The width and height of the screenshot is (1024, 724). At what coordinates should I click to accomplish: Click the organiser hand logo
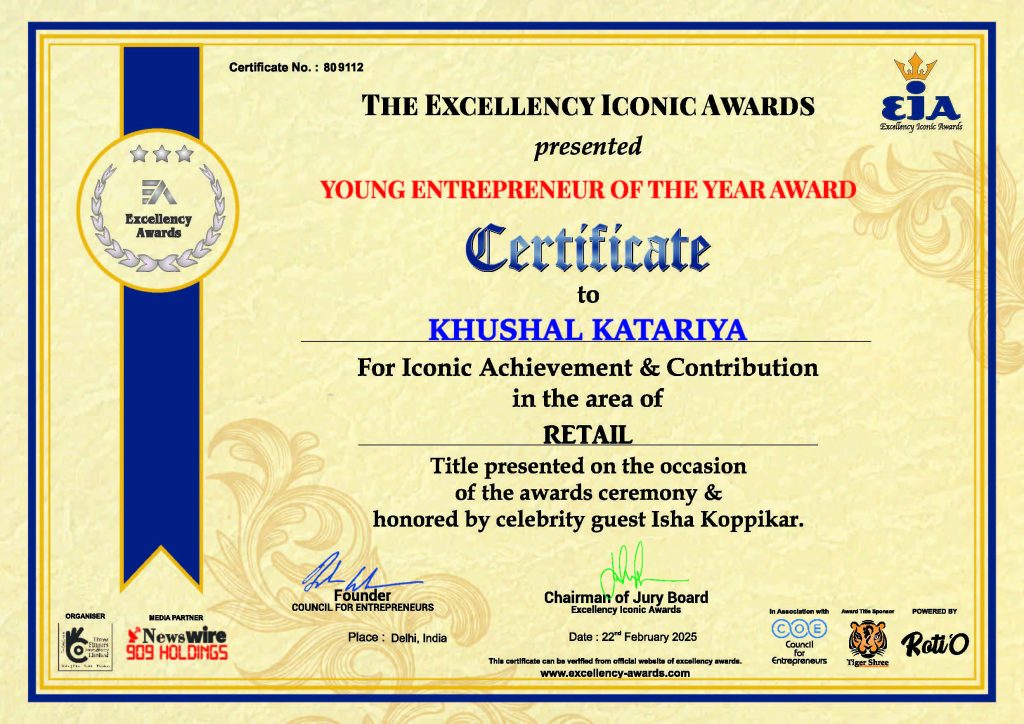(x=85, y=646)
